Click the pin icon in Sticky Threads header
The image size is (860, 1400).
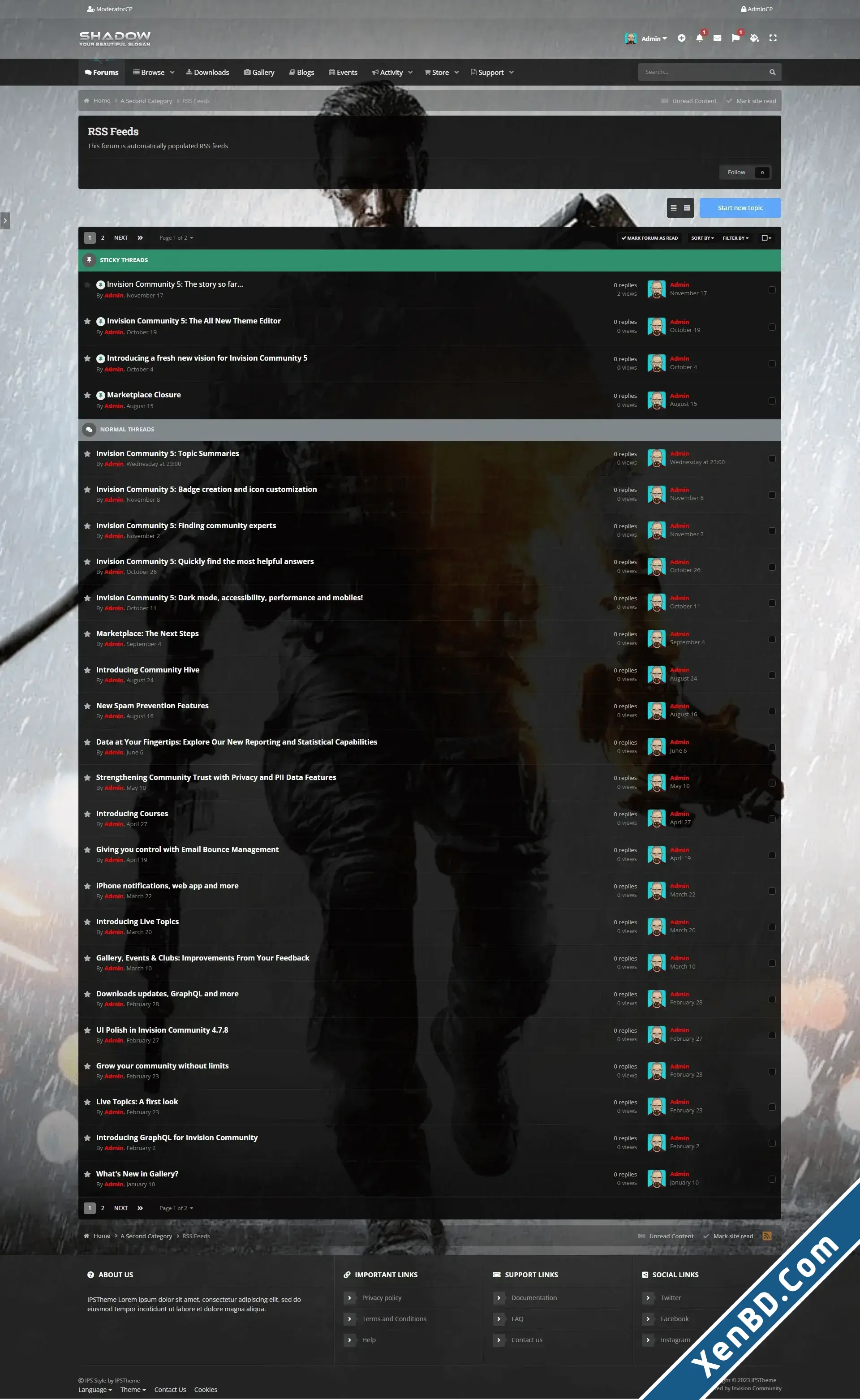click(x=89, y=261)
